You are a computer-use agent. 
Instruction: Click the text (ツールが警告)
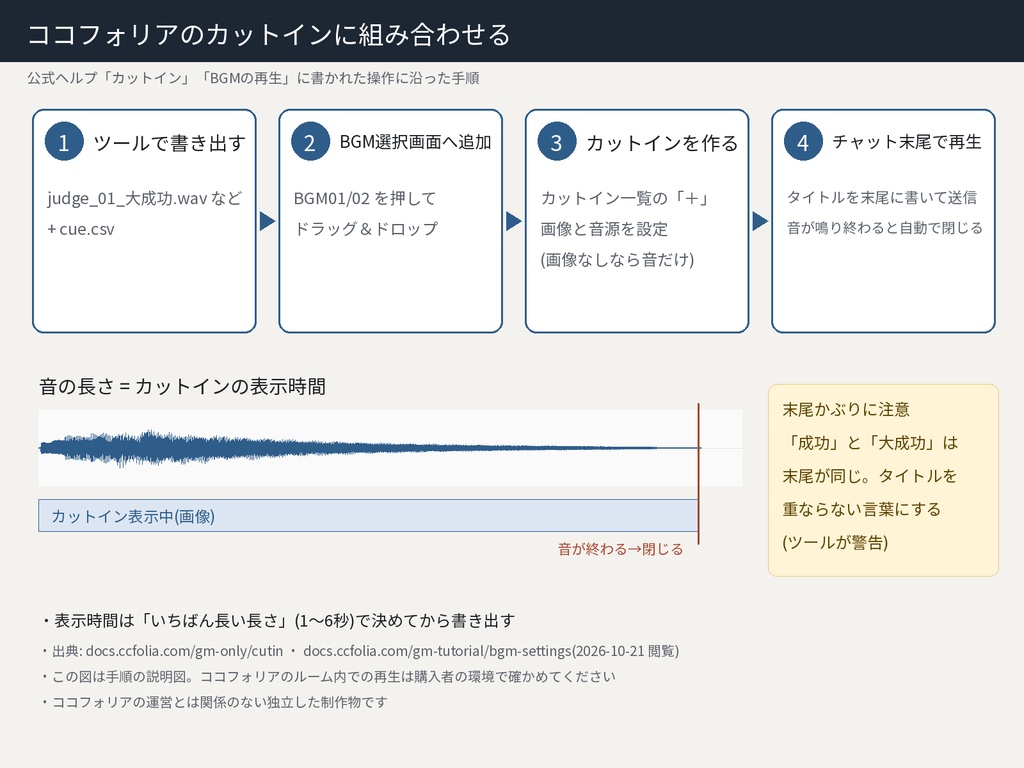tap(835, 543)
